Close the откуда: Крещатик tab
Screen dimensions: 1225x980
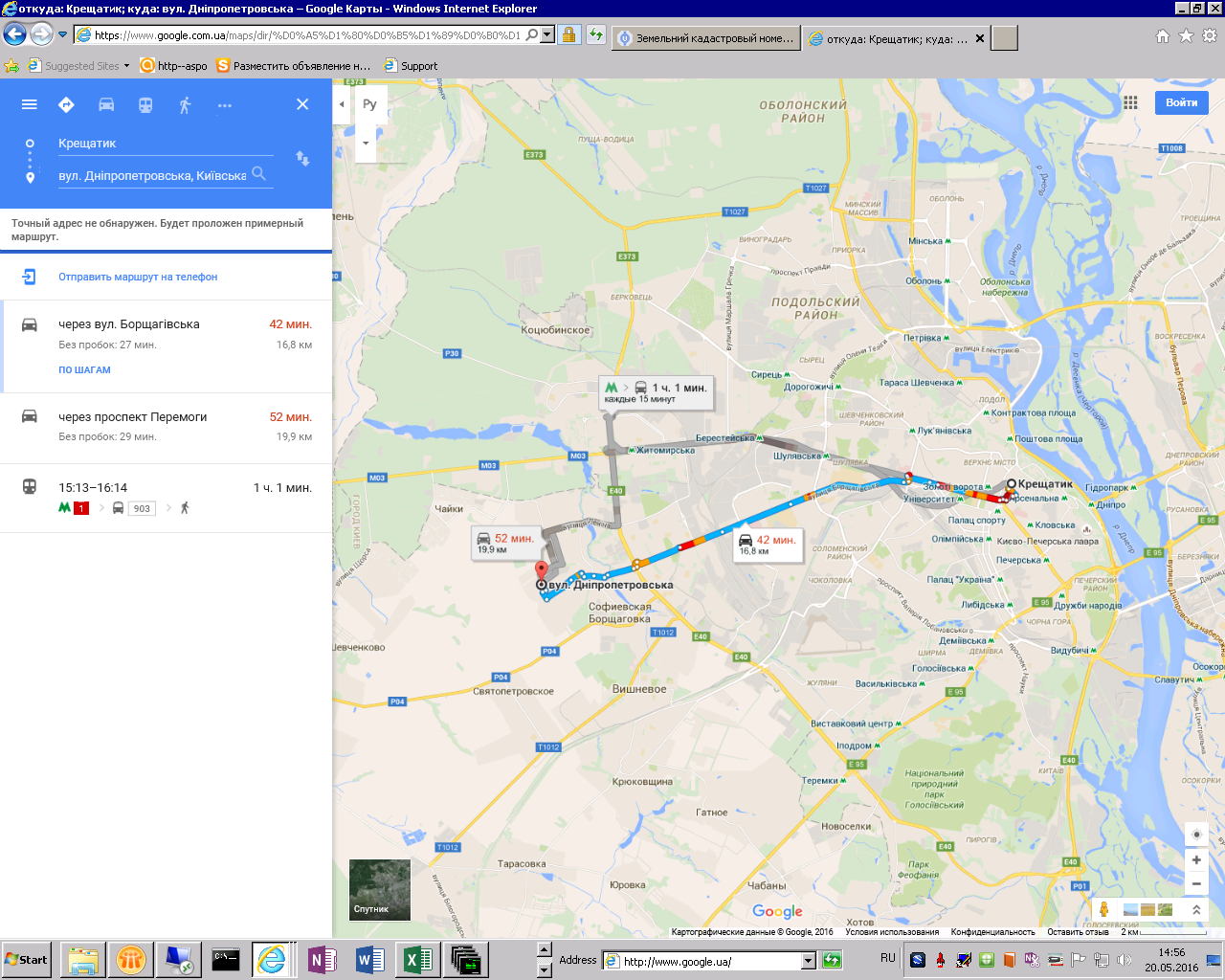click(x=979, y=38)
